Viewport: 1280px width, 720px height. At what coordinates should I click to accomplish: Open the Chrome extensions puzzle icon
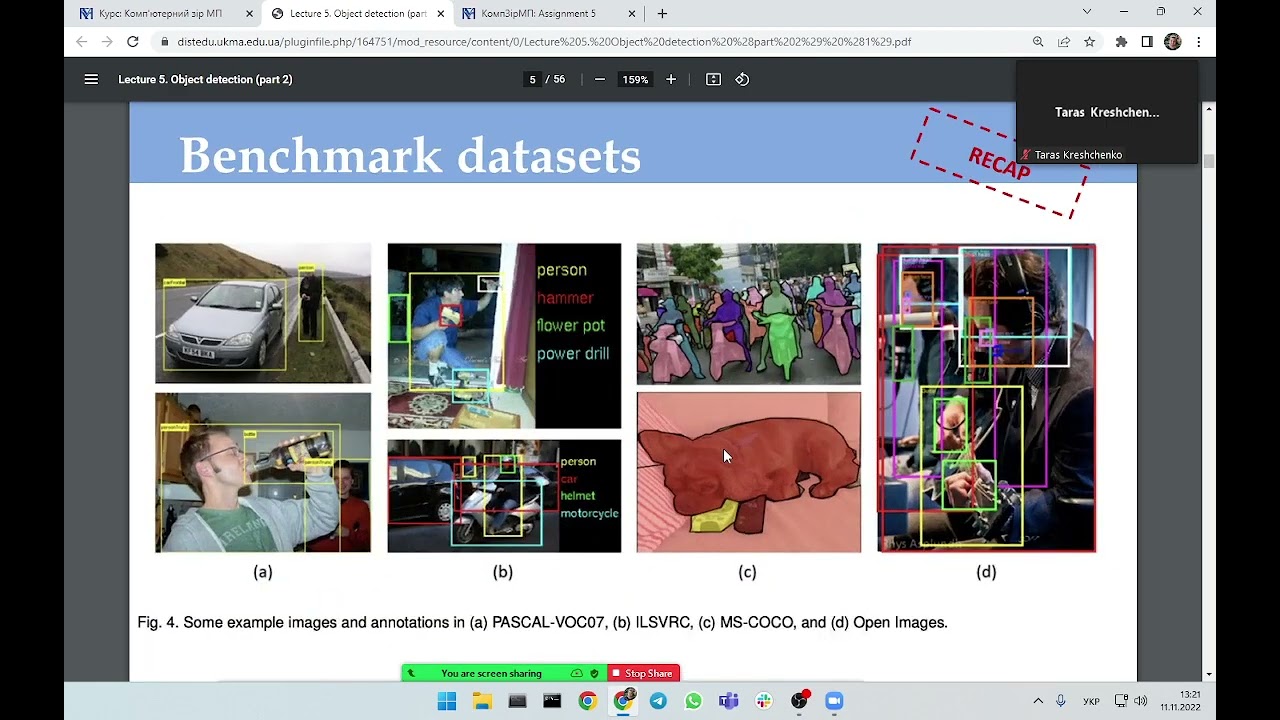(x=1121, y=42)
